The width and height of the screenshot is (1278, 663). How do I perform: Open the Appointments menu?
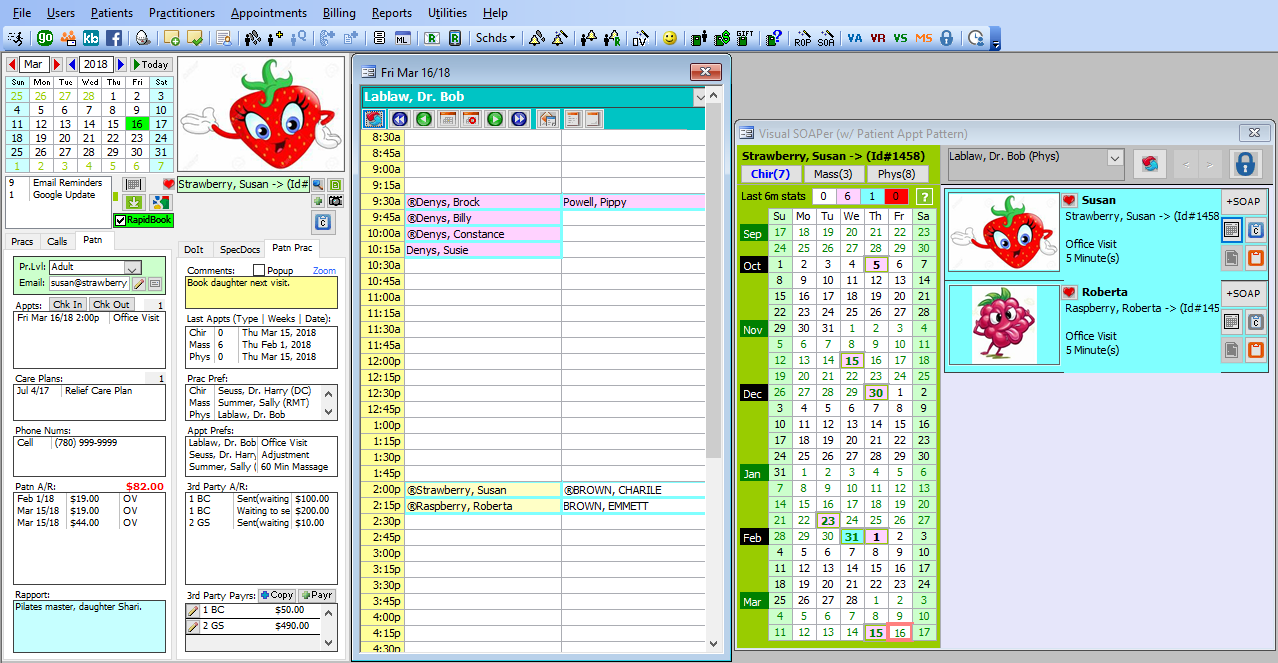pos(269,13)
